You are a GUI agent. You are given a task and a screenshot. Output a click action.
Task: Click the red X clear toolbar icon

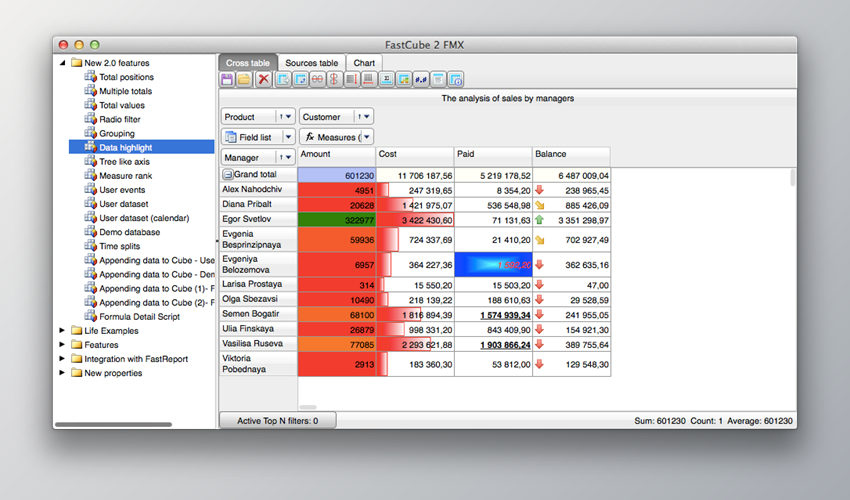[263, 80]
